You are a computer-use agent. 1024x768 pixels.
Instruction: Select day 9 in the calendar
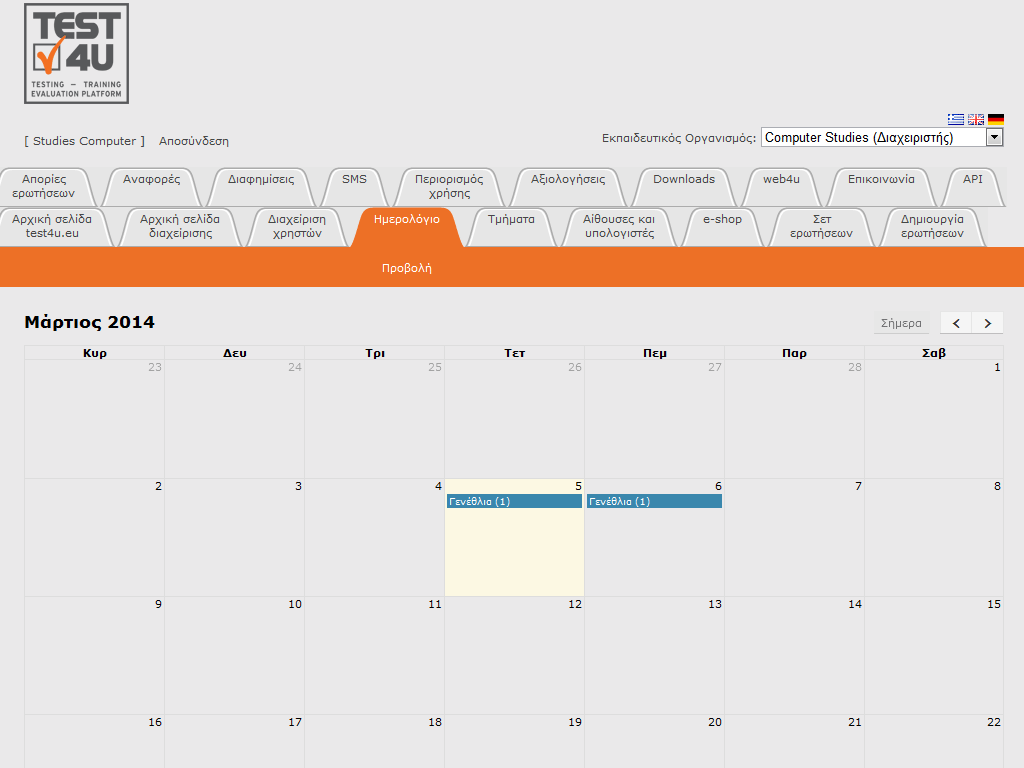pos(95,656)
